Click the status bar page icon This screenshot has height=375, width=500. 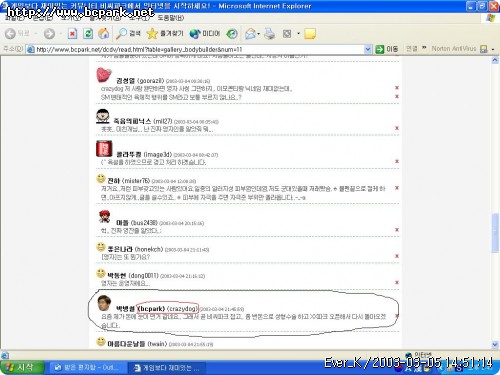tap(5, 355)
